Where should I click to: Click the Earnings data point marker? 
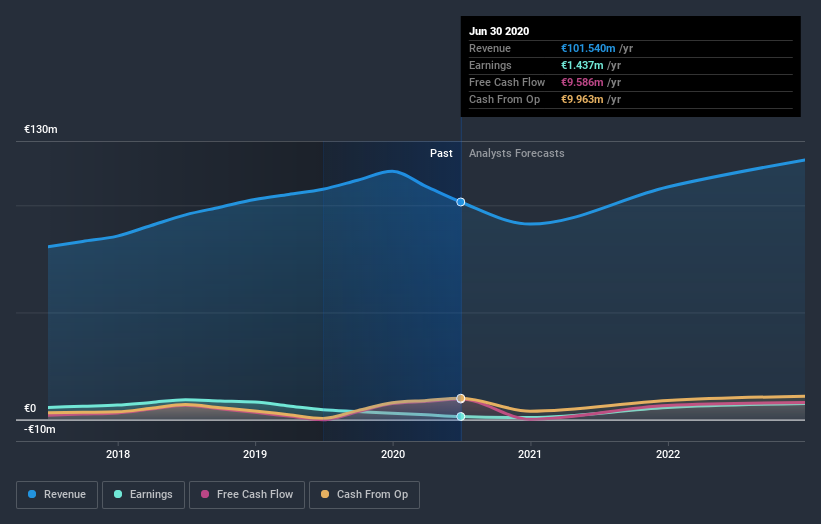pos(461,417)
